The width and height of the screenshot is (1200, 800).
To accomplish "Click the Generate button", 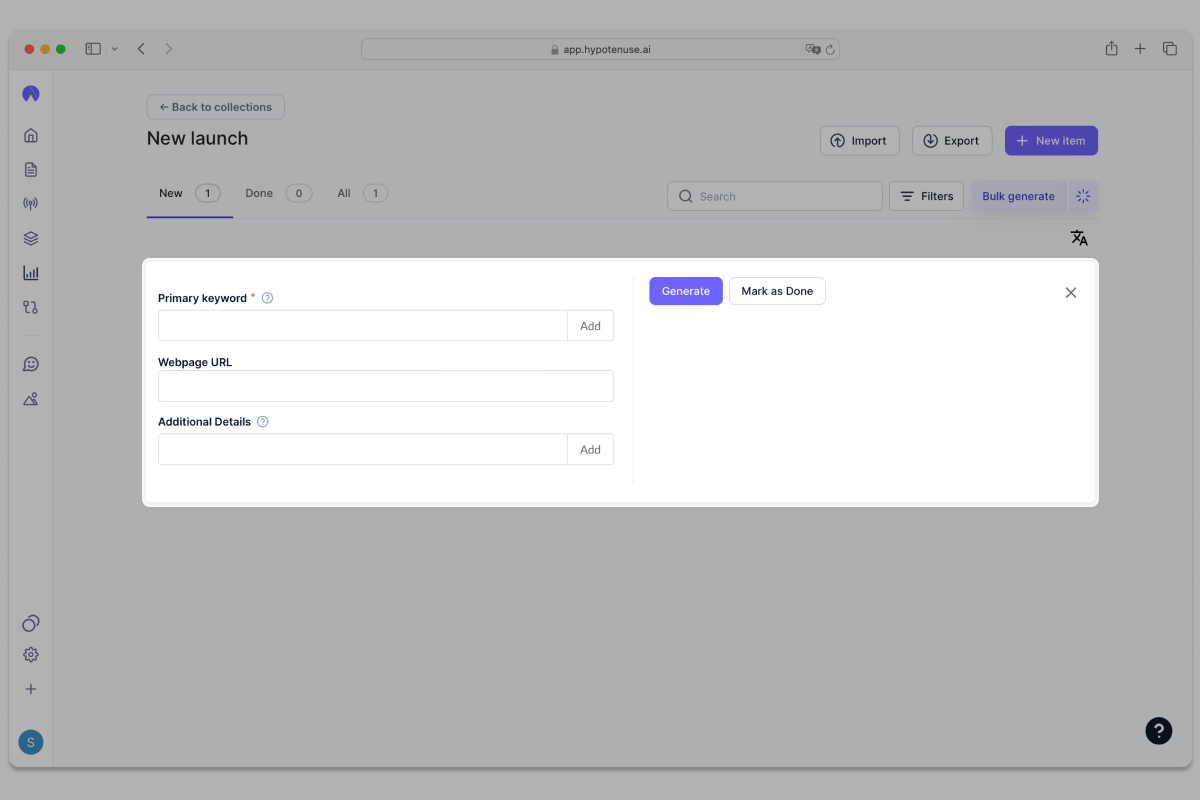I will (x=685, y=291).
